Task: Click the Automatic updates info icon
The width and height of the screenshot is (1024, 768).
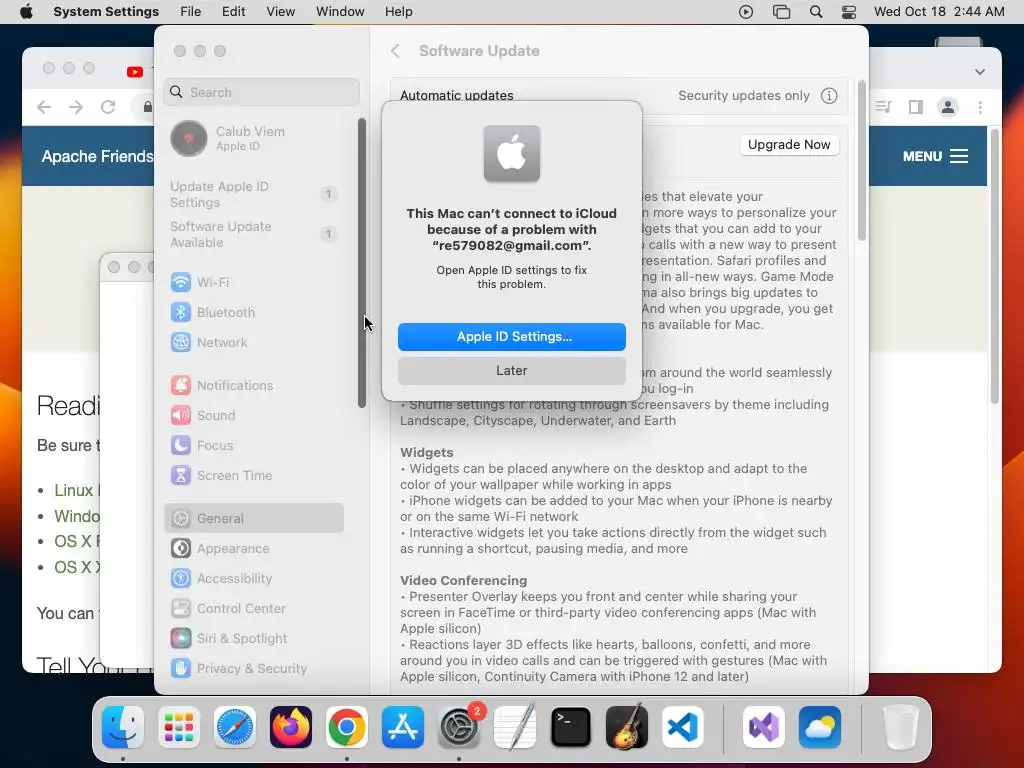Action: pos(829,96)
